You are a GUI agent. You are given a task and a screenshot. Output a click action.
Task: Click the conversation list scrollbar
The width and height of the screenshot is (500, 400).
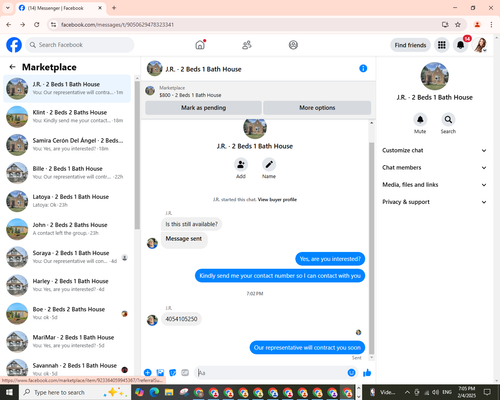coord(137,155)
